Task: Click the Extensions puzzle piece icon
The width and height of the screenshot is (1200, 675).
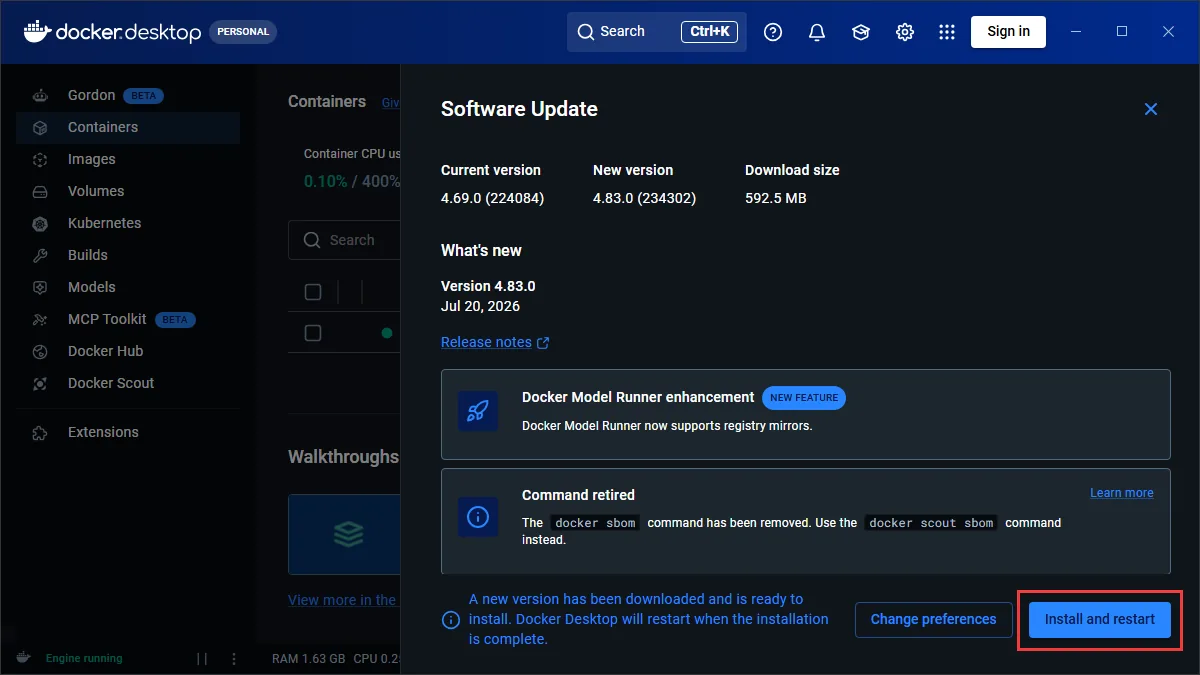Action: tap(40, 433)
